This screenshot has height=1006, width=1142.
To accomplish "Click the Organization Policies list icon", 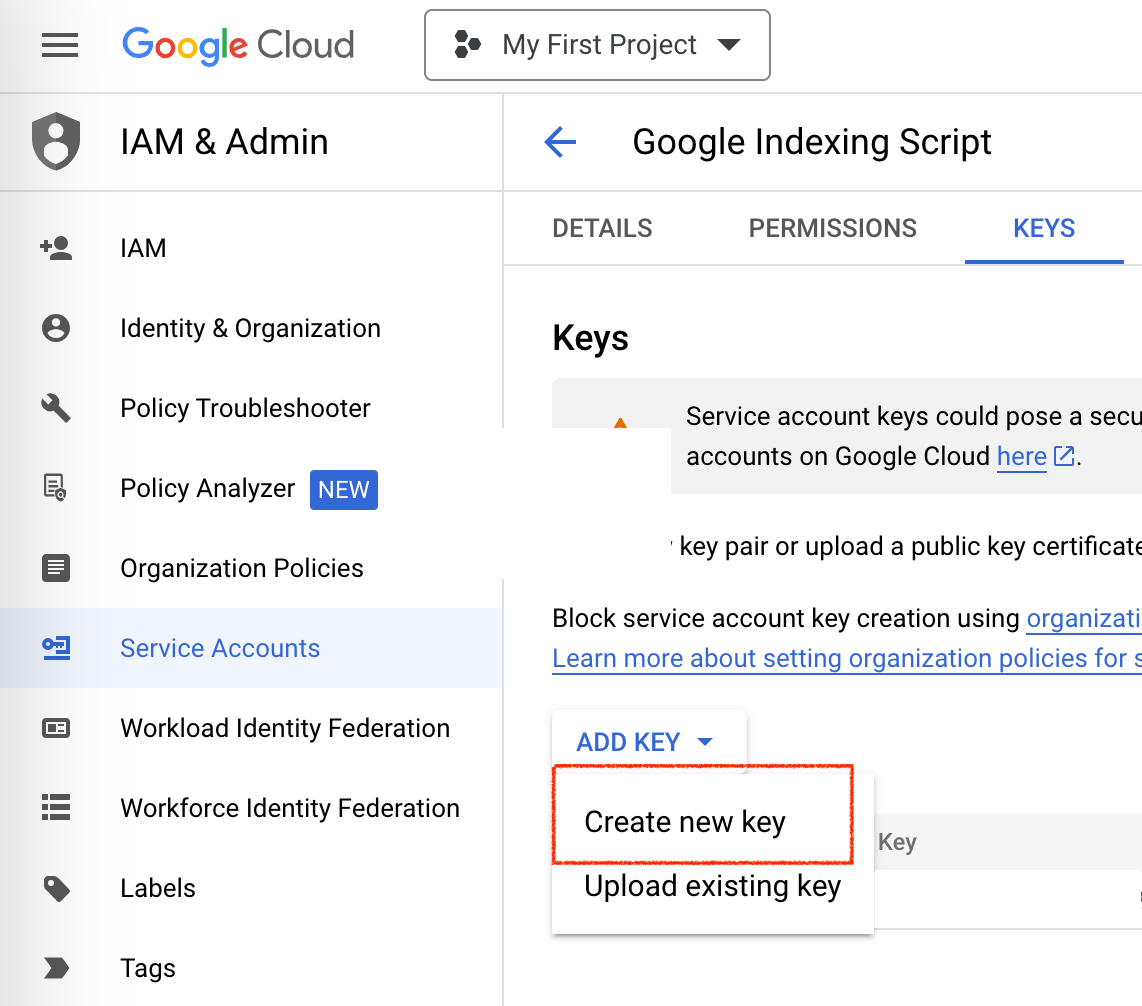I will coord(56,568).
